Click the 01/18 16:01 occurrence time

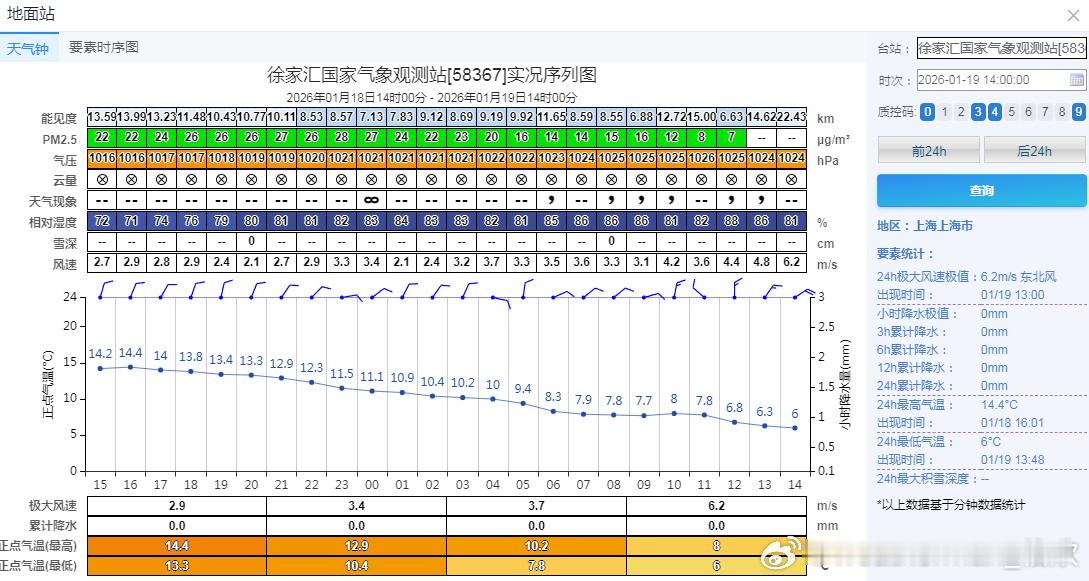pos(1013,423)
